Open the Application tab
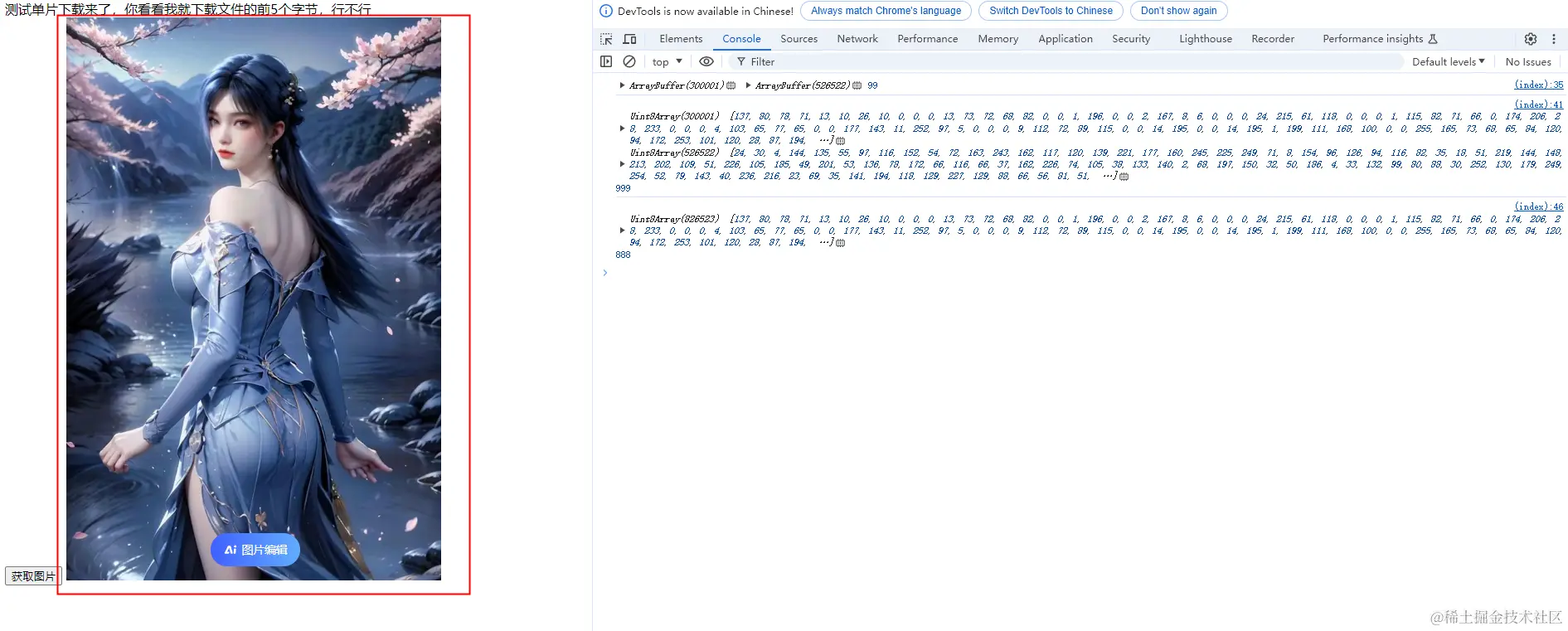Image resolution: width=1568 pixels, height=631 pixels. [x=1066, y=39]
